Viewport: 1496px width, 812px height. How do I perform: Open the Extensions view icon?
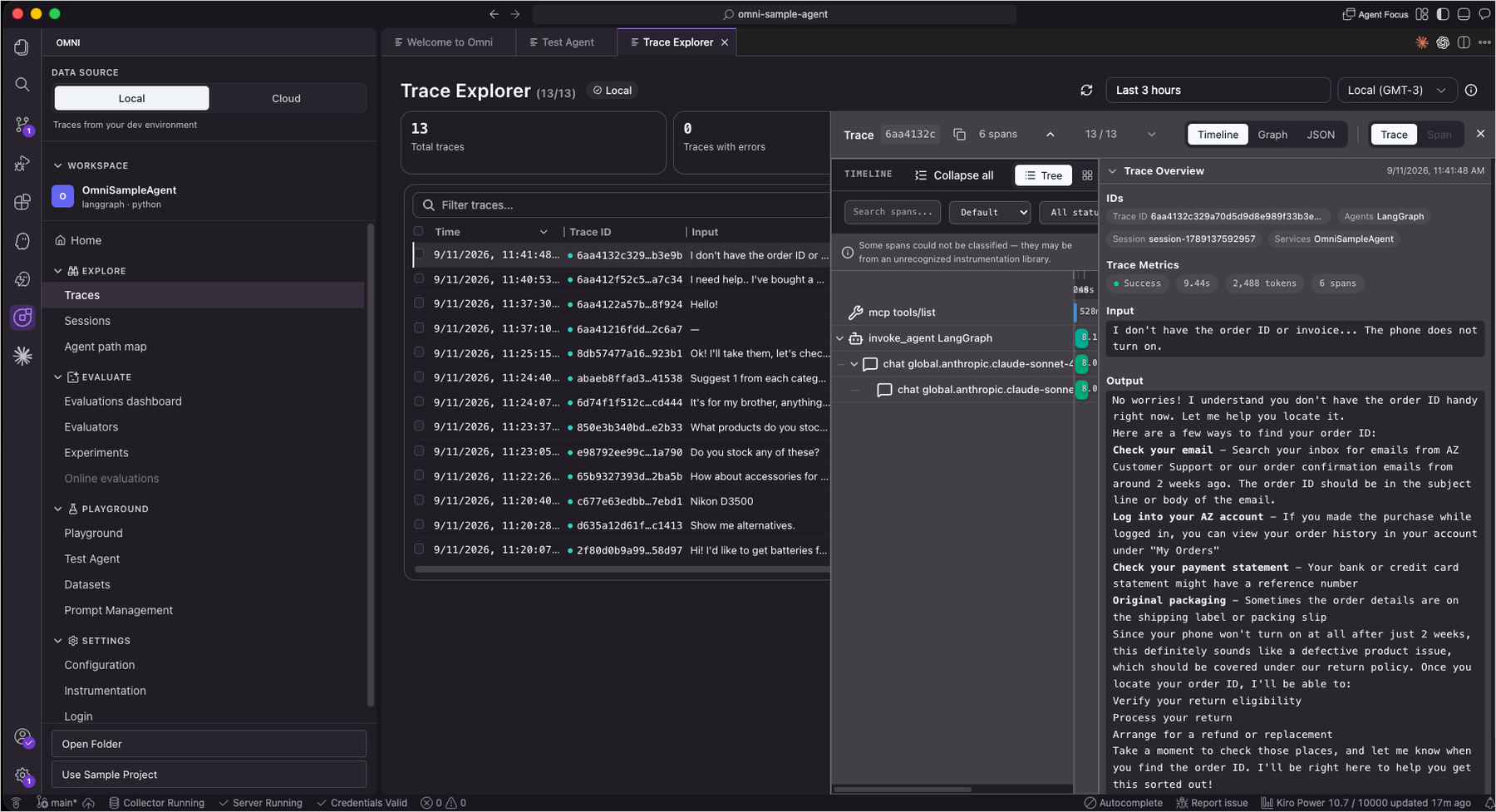22,202
